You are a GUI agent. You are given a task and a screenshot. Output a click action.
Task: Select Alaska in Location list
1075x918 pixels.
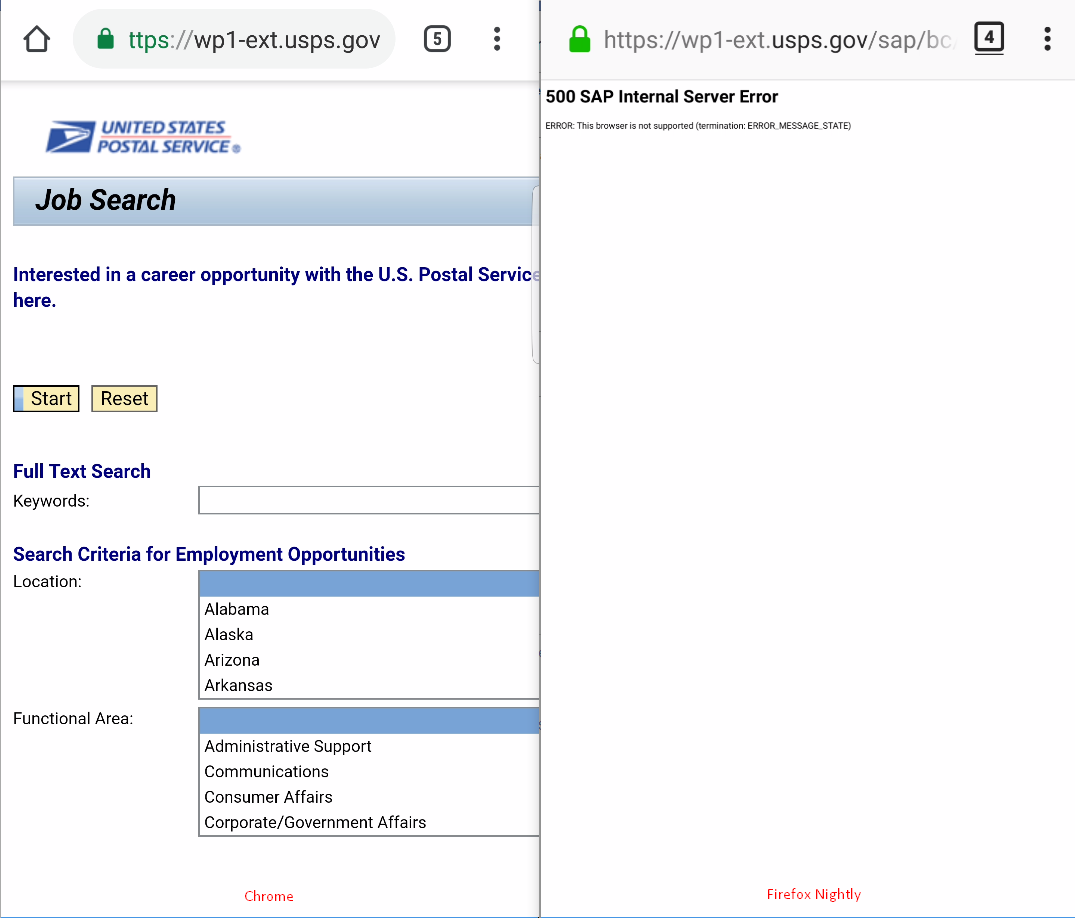click(369, 634)
